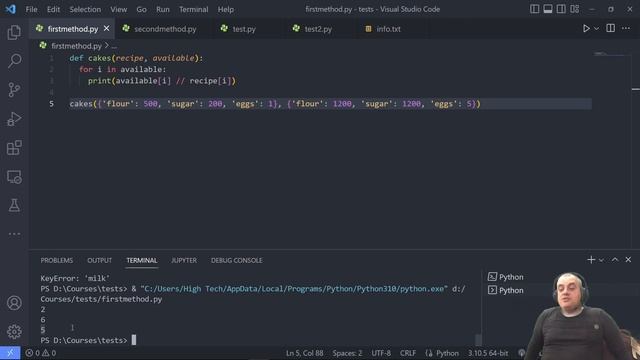Open the Edit menu
Screen dimensions: 640x360
coord(53,9)
